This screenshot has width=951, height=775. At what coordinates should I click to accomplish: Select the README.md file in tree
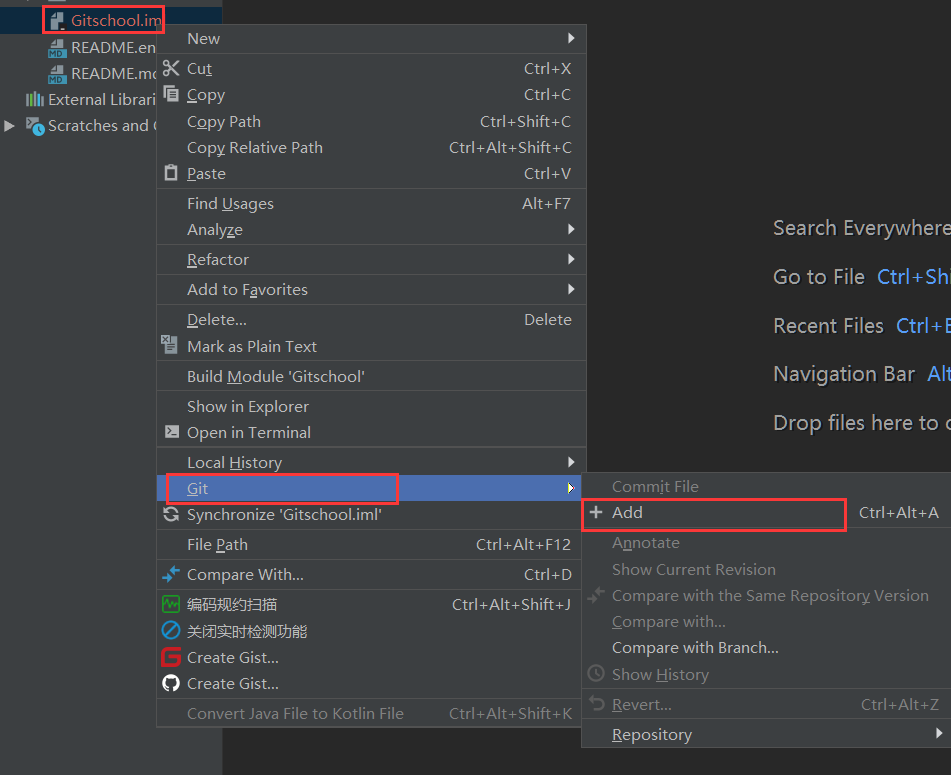click(102, 73)
